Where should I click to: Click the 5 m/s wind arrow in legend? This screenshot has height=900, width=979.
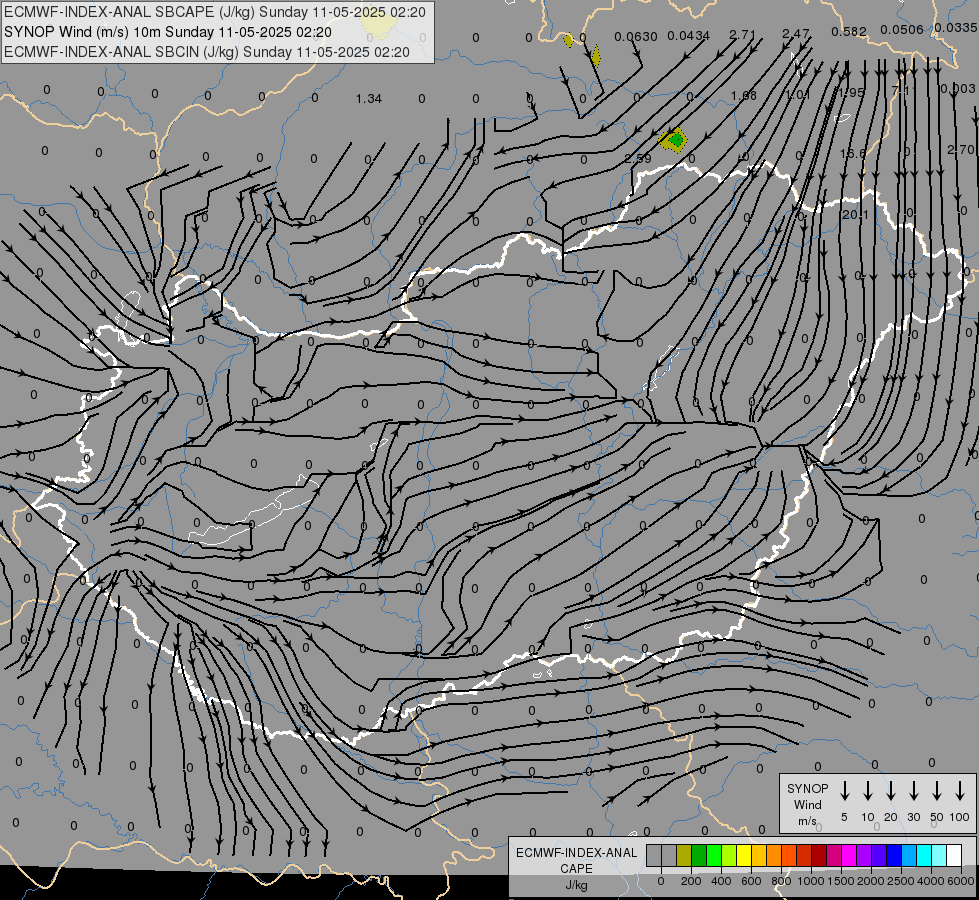pos(844,791)
